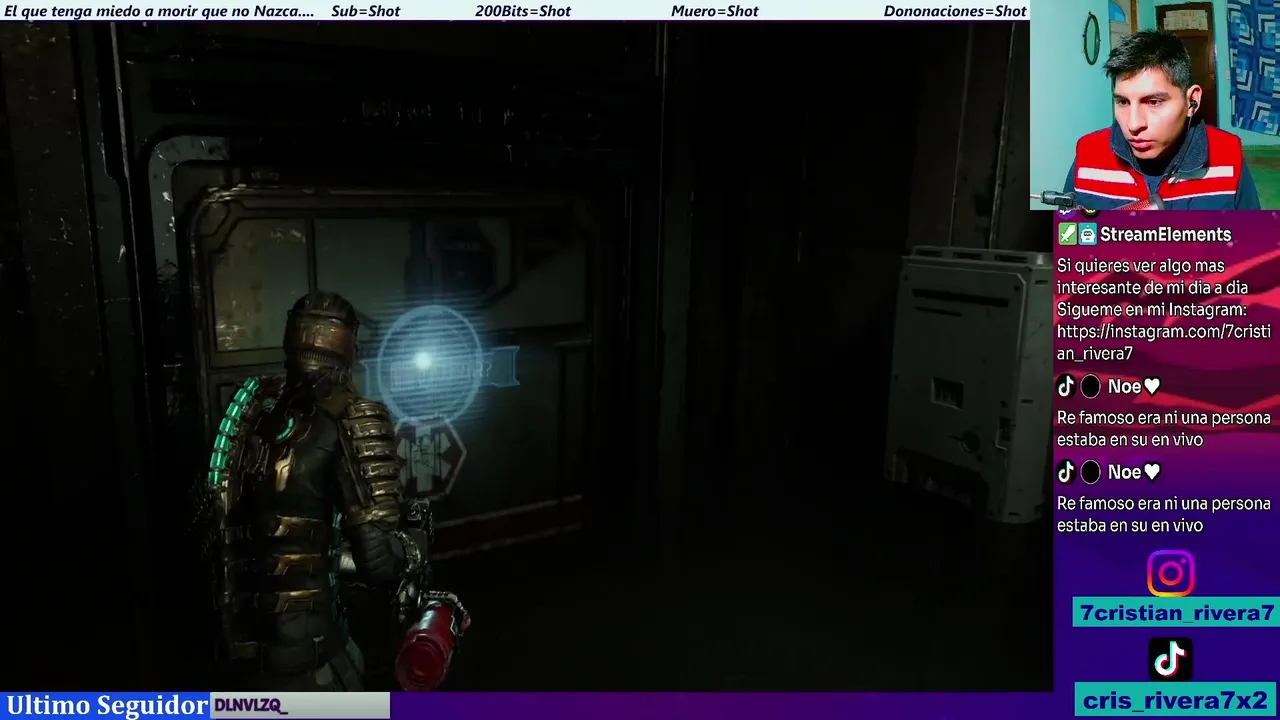This screenshot has width=1280, height=720.
Task: Open the instagram.com/7cristian_rivera7 link in chat
Action: point(1163,343)
